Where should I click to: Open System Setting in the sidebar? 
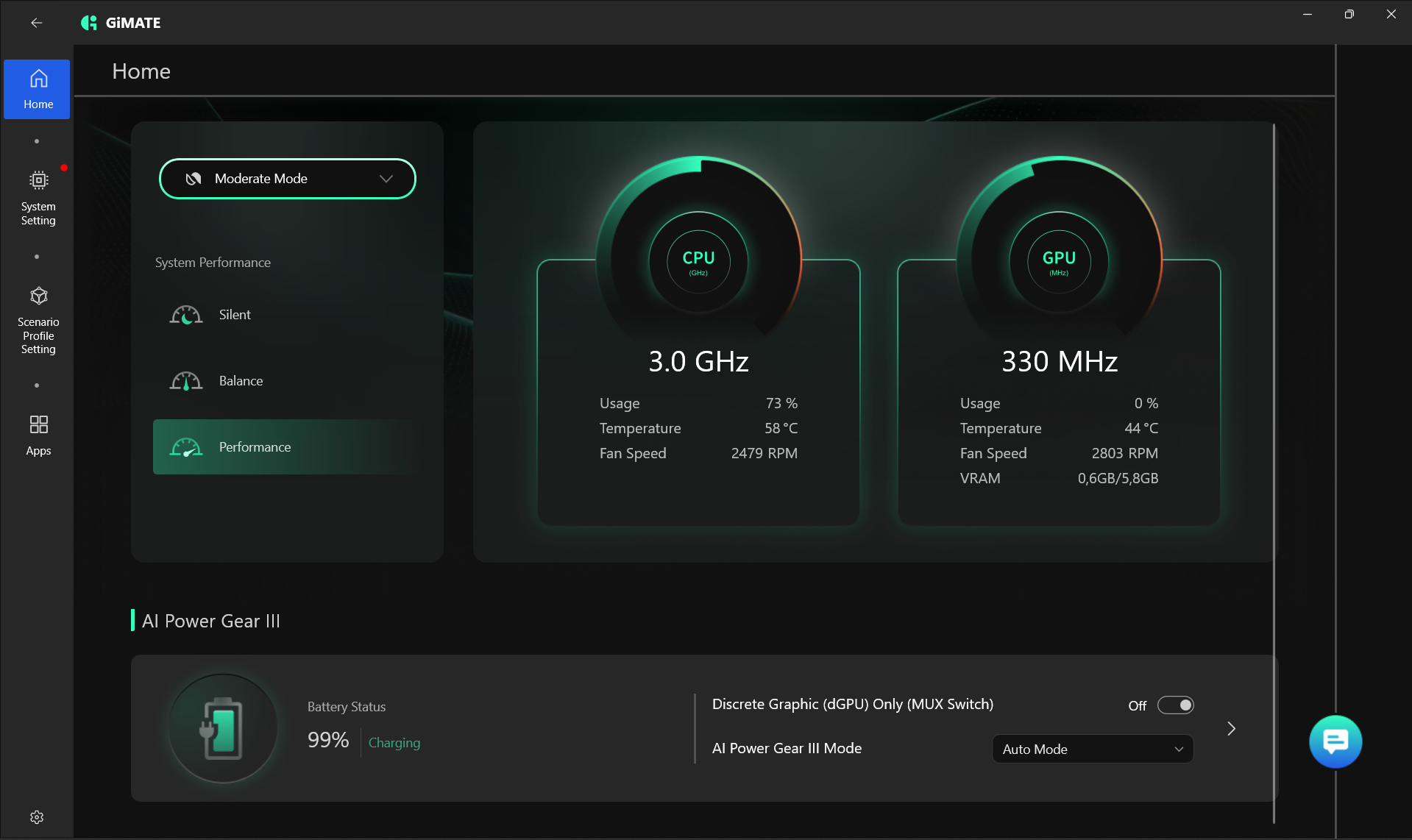38,198
